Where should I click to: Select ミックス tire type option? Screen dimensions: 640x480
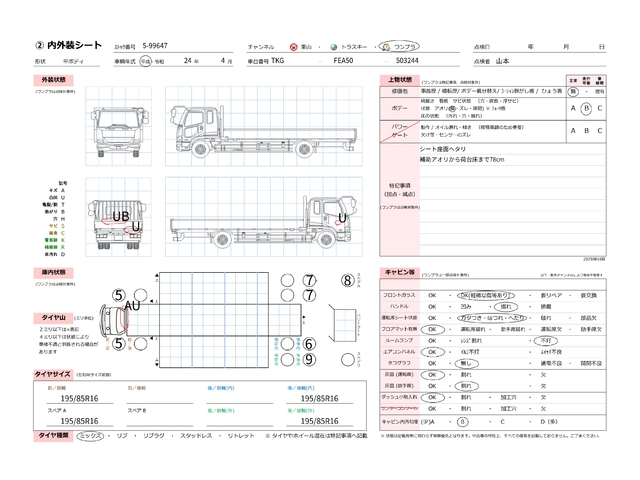point(91,436)
